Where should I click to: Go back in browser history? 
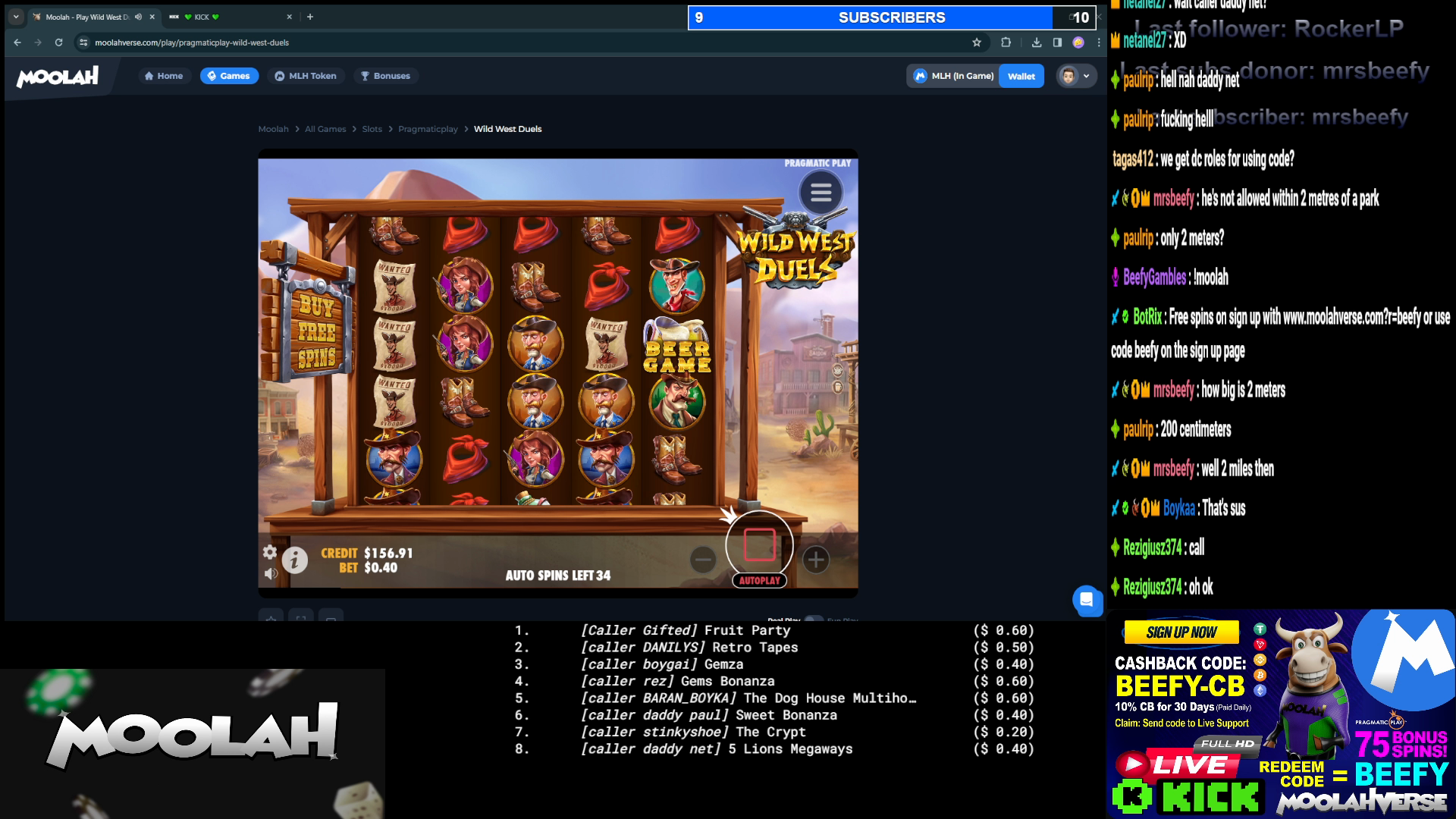click(17, 42)
